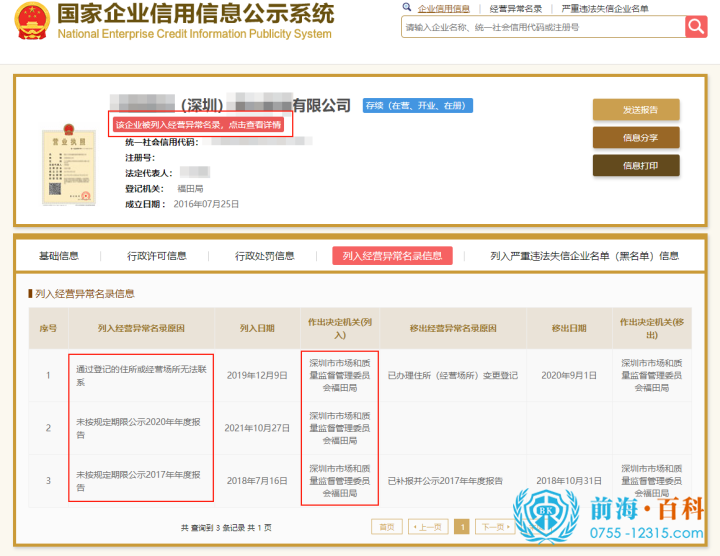Click the site title 国家企业信用信息公示系统
The height and width of the screenshot is (556, 720).
tap(196, 13)
